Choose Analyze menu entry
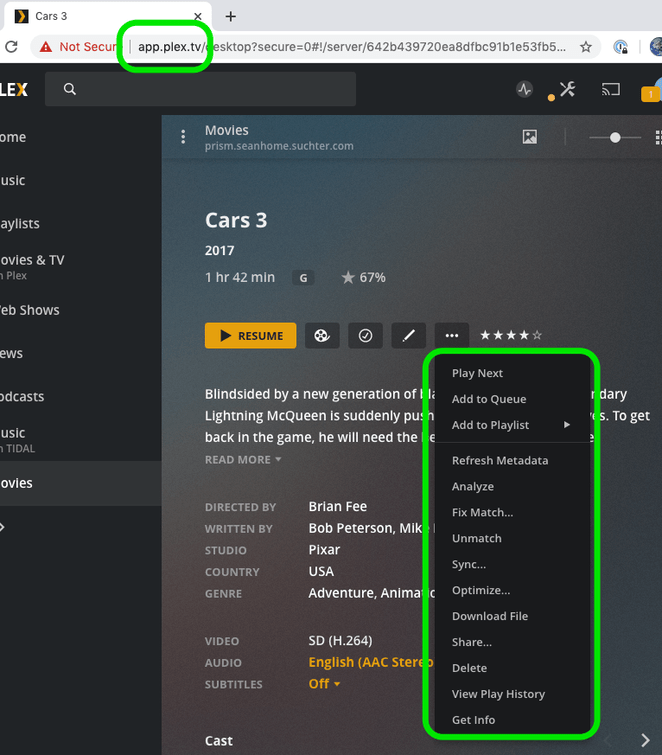This screenshot has width=662, height=755. point(512,487)
